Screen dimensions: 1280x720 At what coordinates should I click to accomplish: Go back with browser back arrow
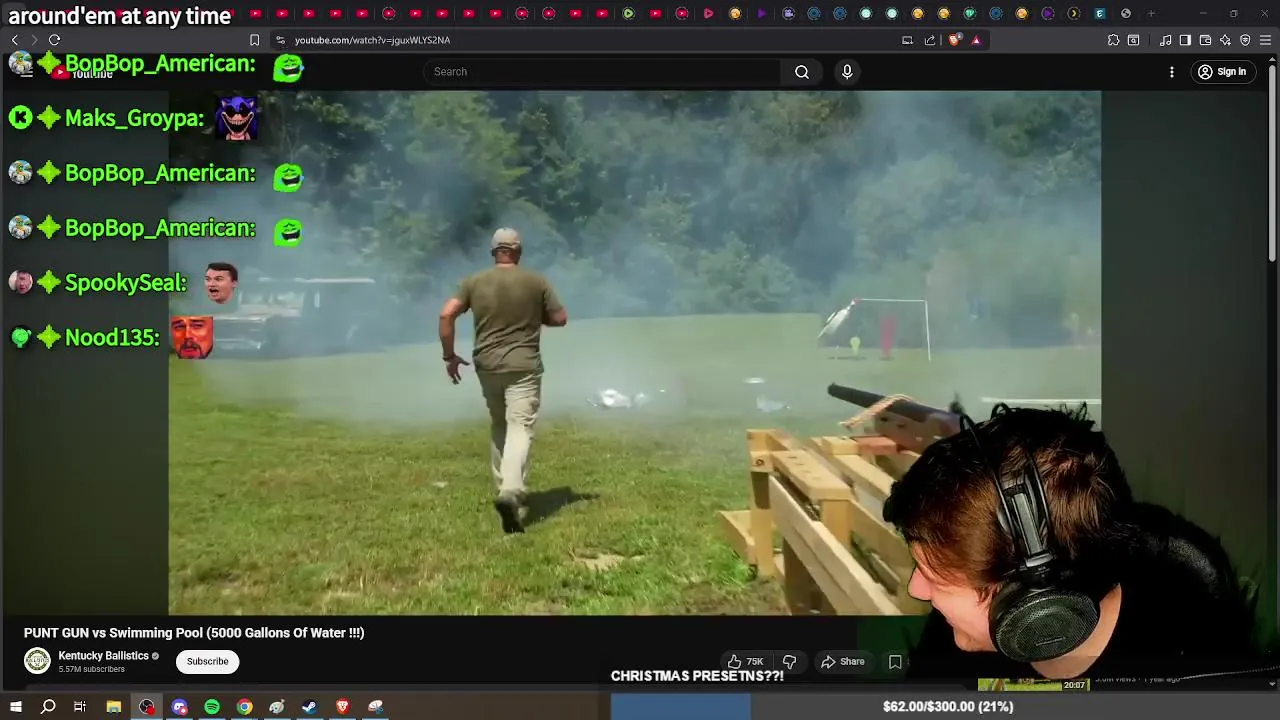(x=14, y=40)
